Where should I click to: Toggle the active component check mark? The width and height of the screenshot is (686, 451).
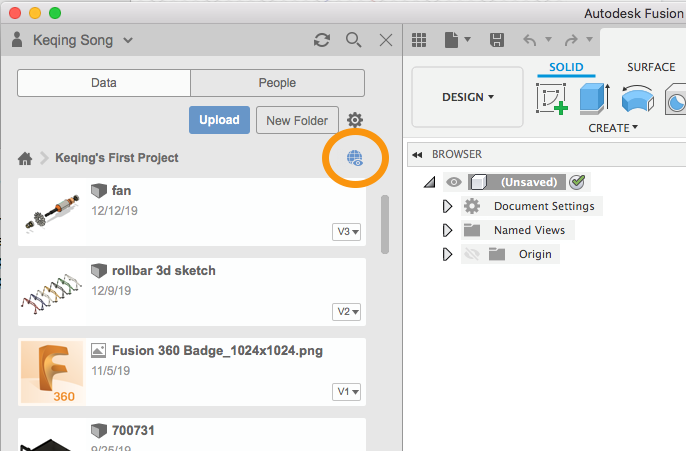point(577,182)
